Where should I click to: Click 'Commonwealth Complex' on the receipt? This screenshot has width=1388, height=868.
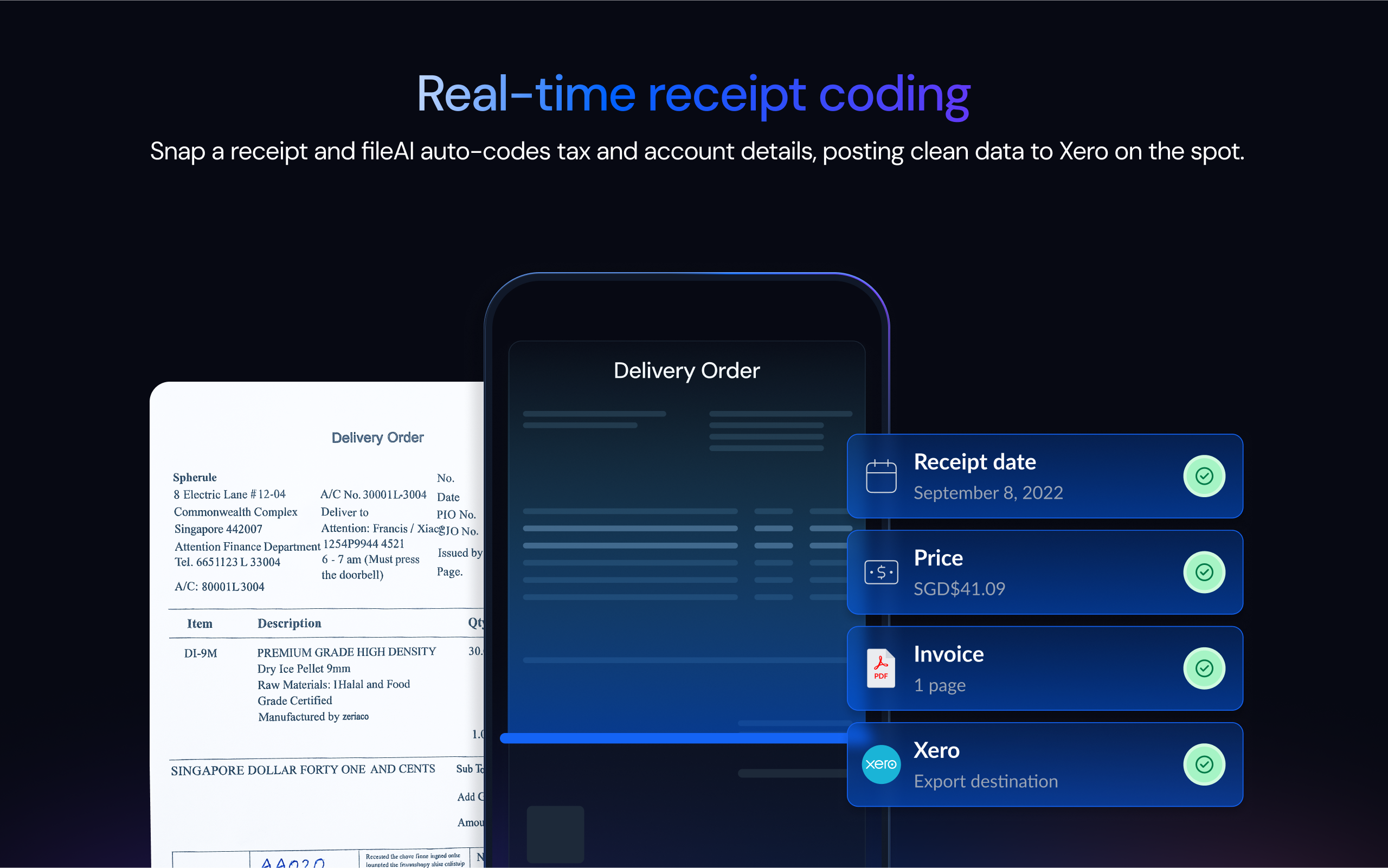[235, 512]
